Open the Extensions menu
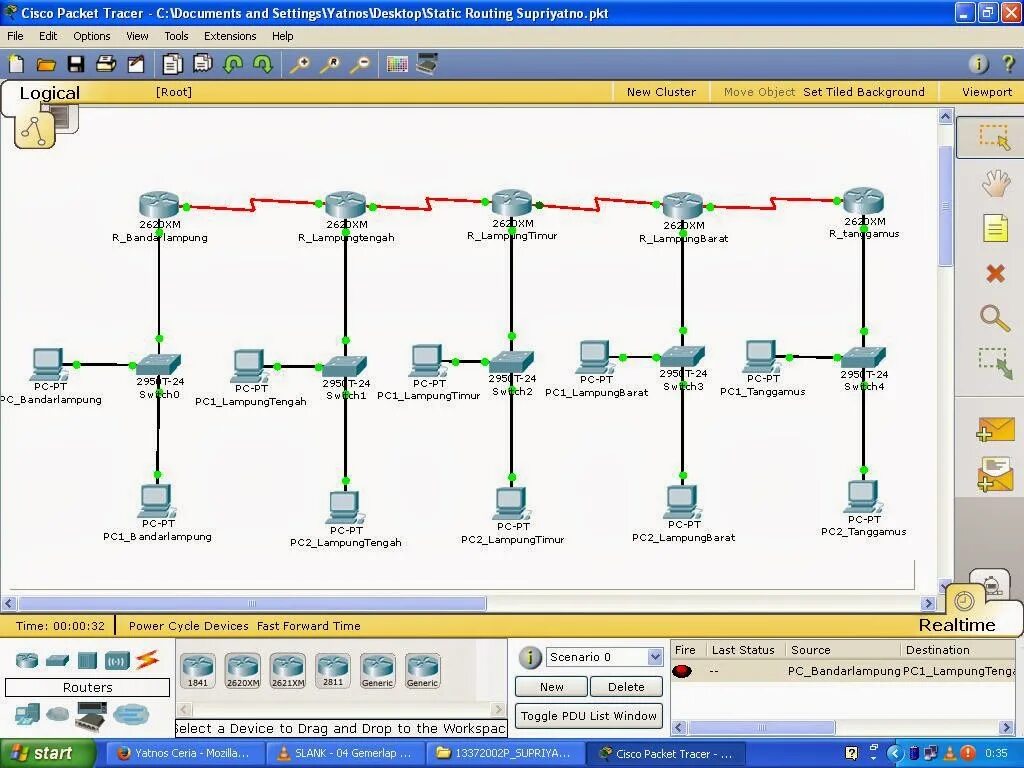This screenshot has height=768, width=1024. tap(230, 36)
